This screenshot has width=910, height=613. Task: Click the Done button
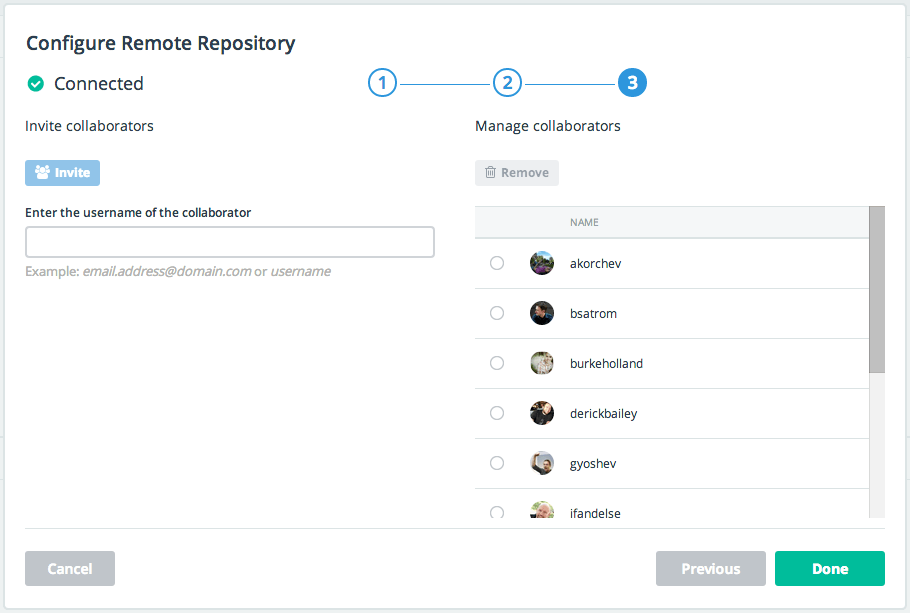tap(829, 568)
